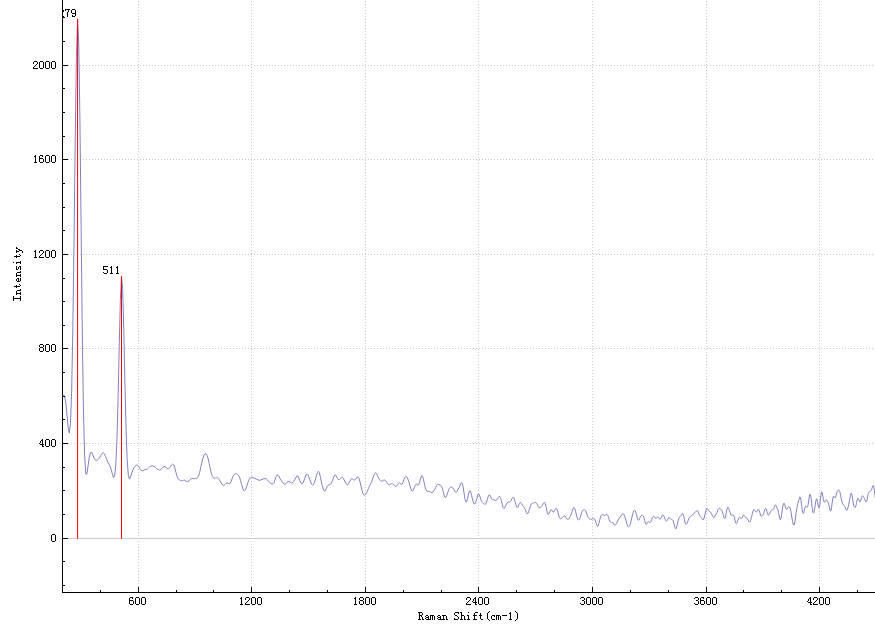Click the 1200 y-axis tick label
Viewport: 875px width, 630px height.
point(43,254)
